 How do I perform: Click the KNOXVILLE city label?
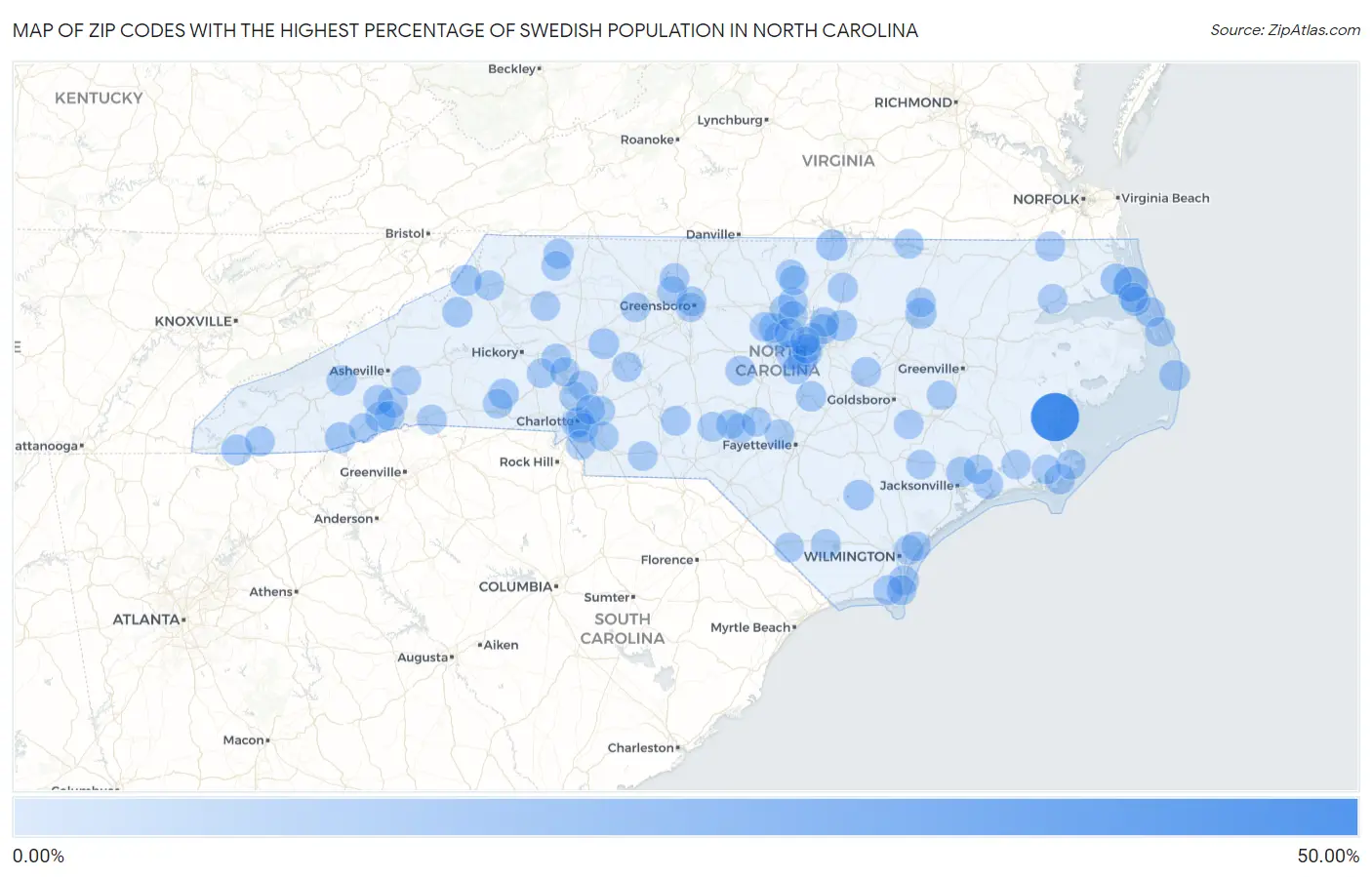pyautogui.click(x=193, y=321)
